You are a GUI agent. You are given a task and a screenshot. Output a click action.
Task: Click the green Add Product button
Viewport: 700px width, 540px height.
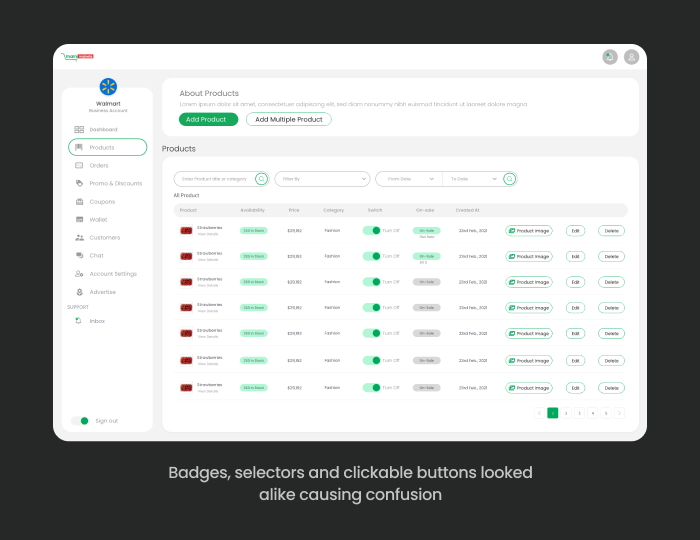coord(208,119)
